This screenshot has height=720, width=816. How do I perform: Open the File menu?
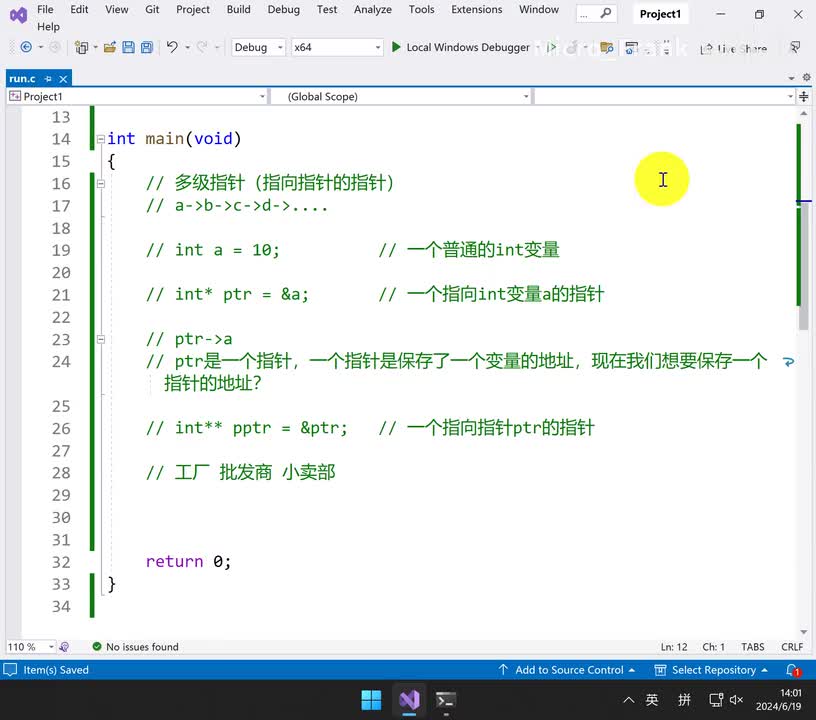point(45,9)
